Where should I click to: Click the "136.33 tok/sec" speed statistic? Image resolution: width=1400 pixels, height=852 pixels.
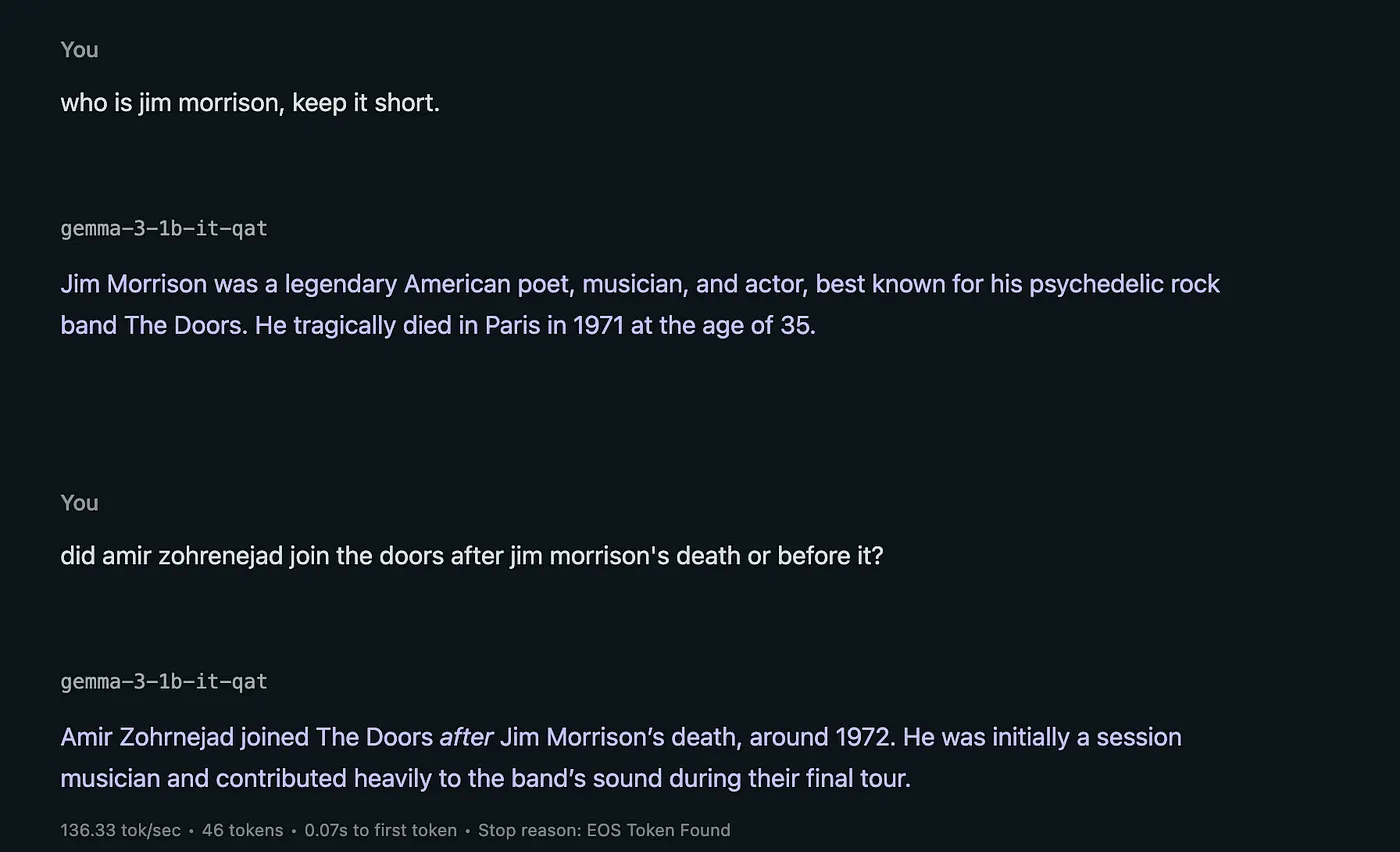tap(120, 830)
